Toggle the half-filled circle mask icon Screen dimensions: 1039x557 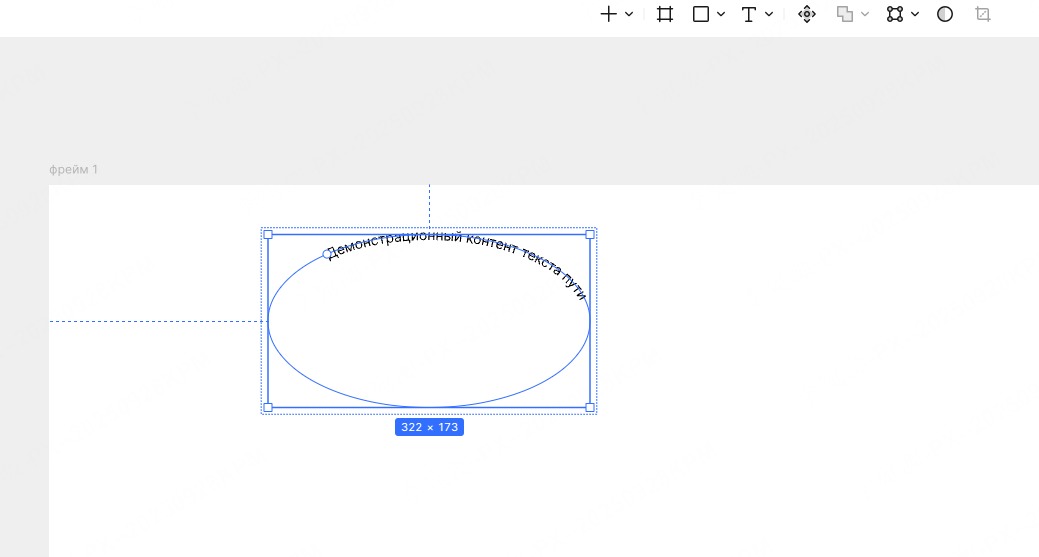click(x=945, y=14)
